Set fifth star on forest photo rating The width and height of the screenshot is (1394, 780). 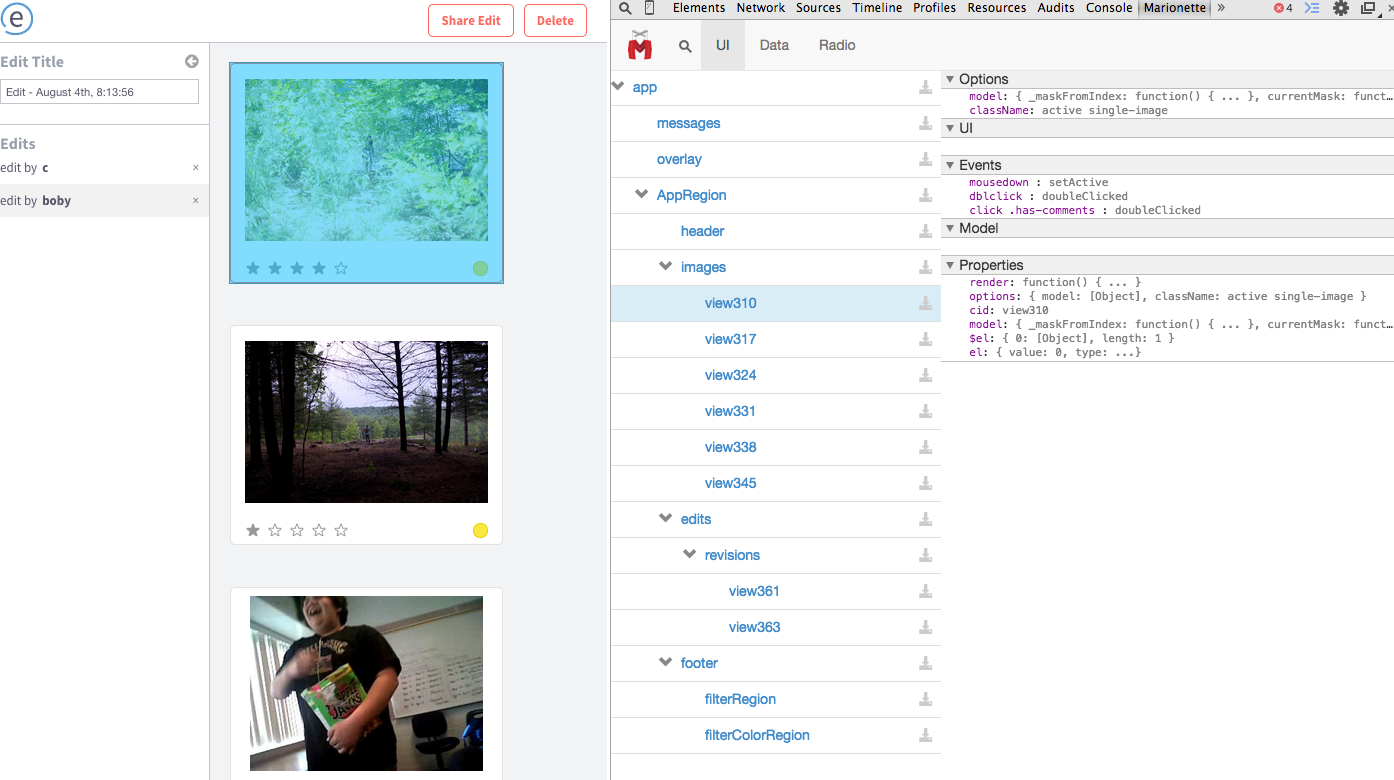click(341, 530)
